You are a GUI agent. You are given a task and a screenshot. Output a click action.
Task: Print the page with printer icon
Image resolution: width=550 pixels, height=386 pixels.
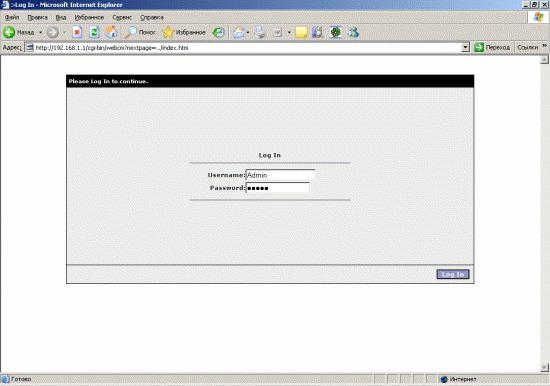click(260, 32)
